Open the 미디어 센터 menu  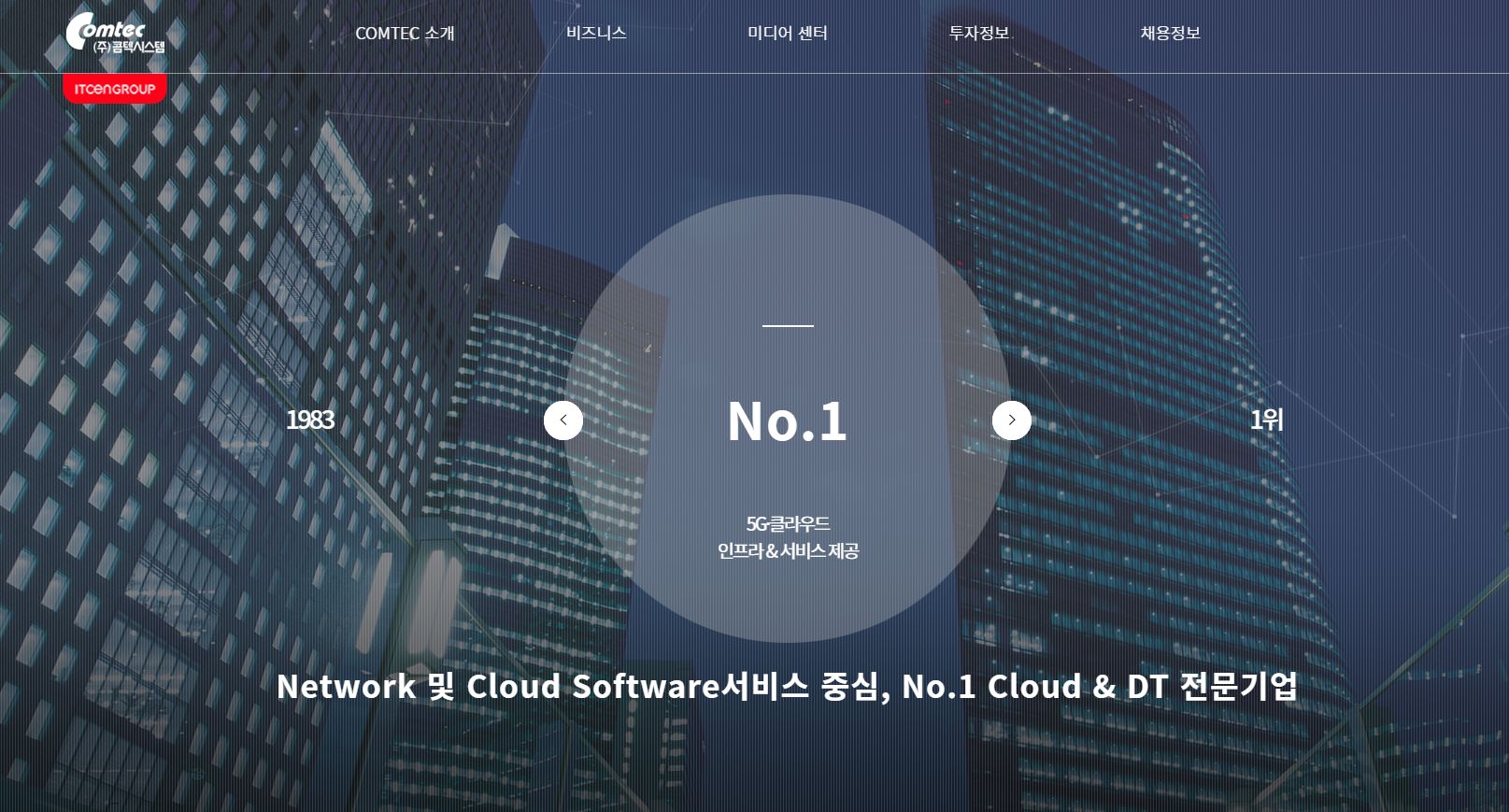click(788, 33)
